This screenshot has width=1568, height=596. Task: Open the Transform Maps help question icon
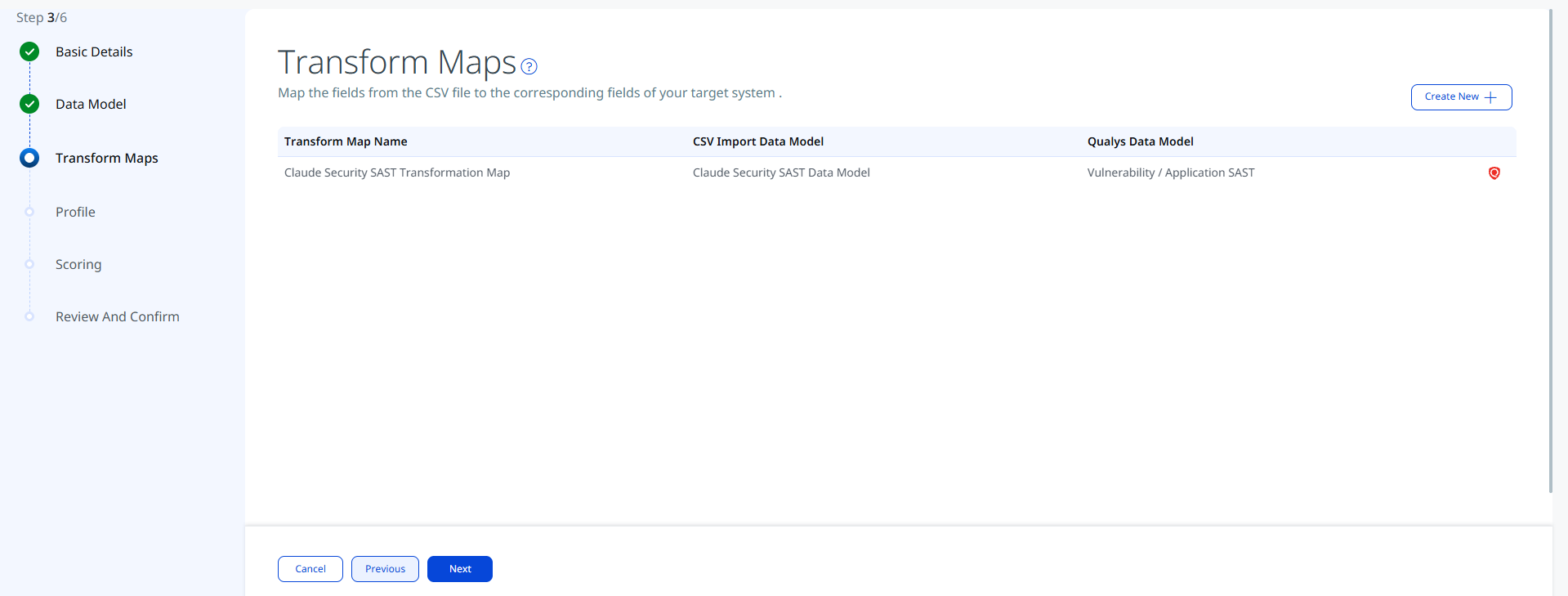pyautogui.click(x=529, y=67)
